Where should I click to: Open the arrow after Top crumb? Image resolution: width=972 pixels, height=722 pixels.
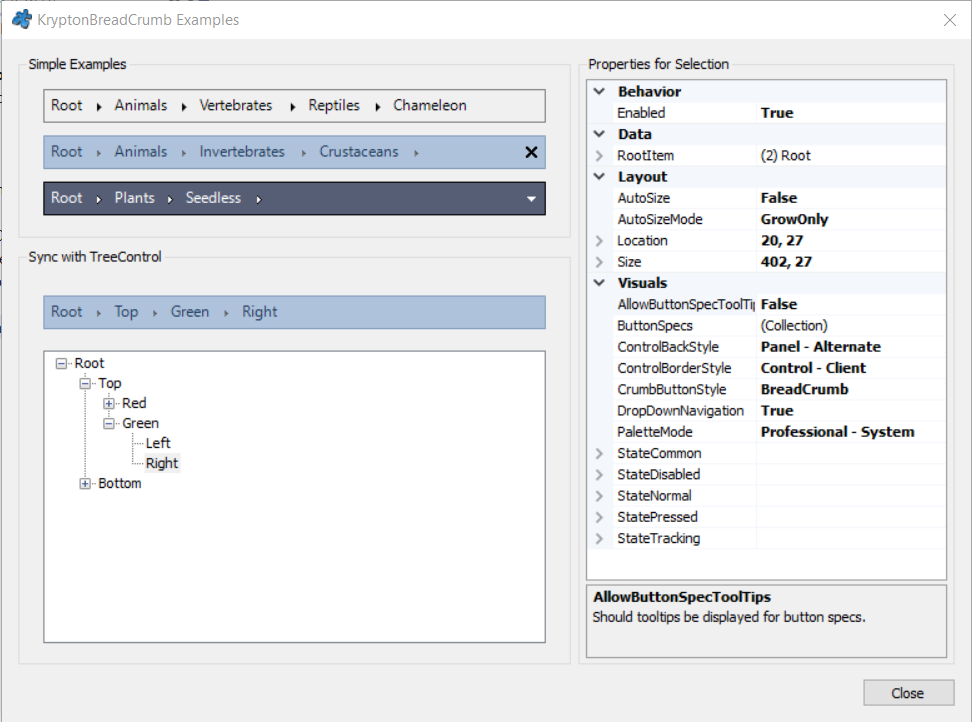point(154,313)
